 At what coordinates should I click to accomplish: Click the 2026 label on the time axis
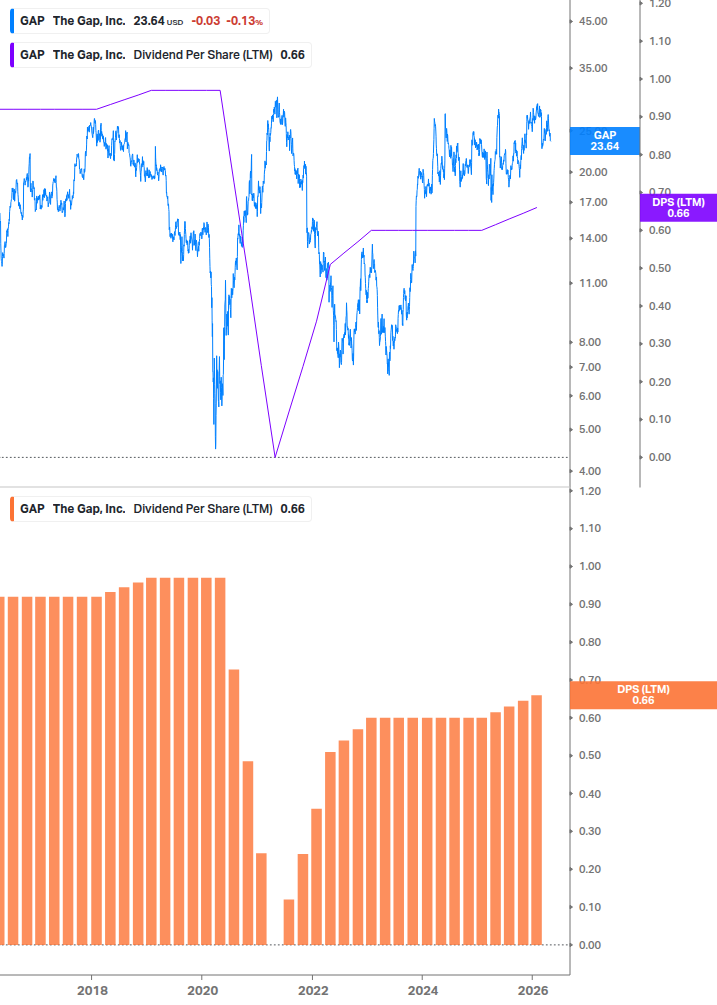point(532,990)
